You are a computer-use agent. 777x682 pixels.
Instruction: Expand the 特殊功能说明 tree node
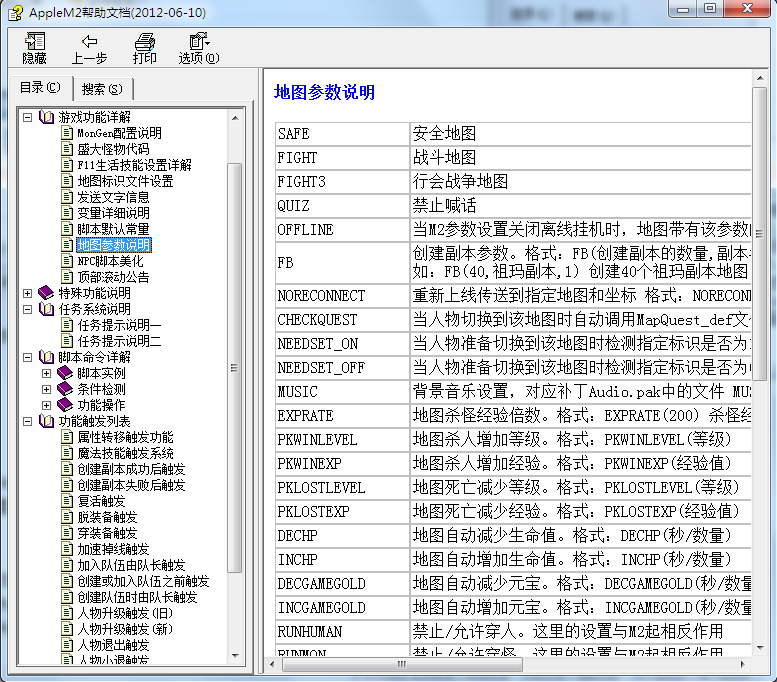click(x=28, y=293)
